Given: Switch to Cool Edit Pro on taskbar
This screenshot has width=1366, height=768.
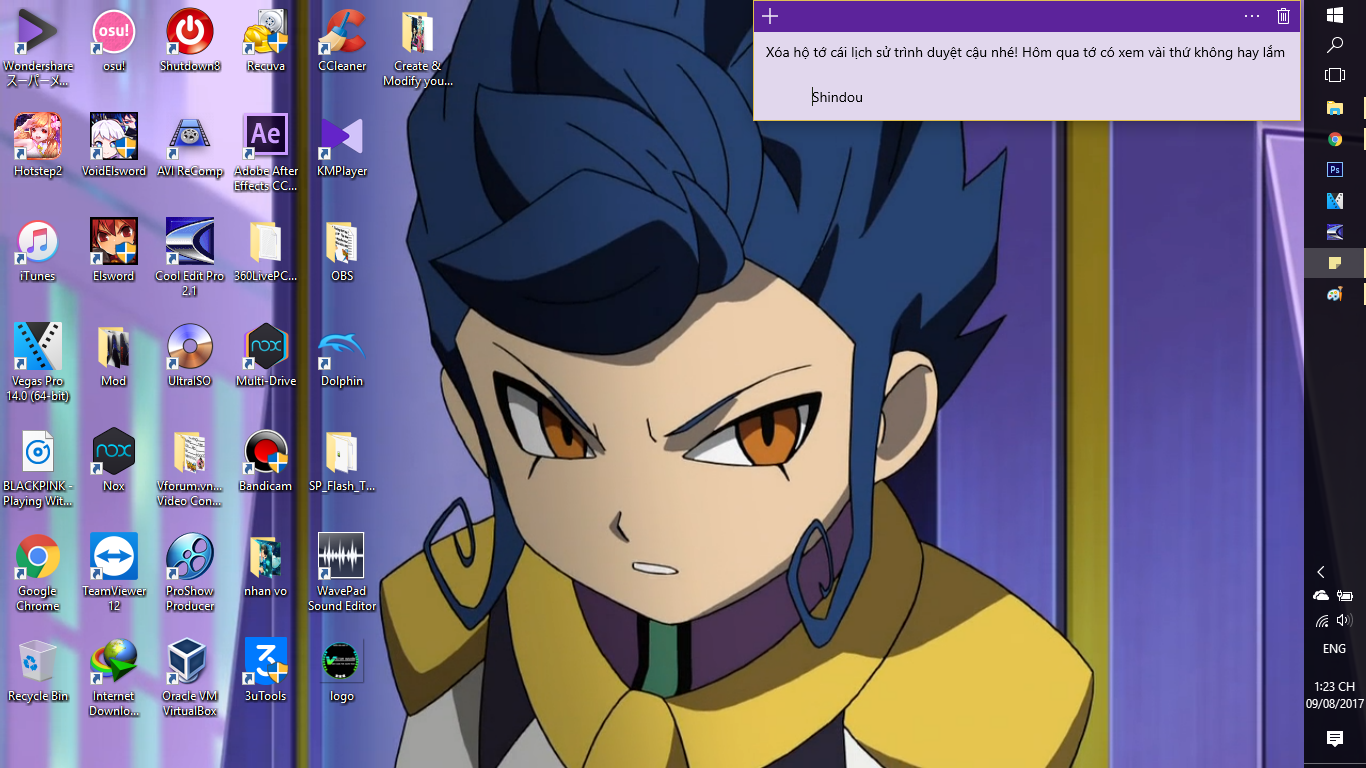Looking at the screenshot, I should (1335, 232).
